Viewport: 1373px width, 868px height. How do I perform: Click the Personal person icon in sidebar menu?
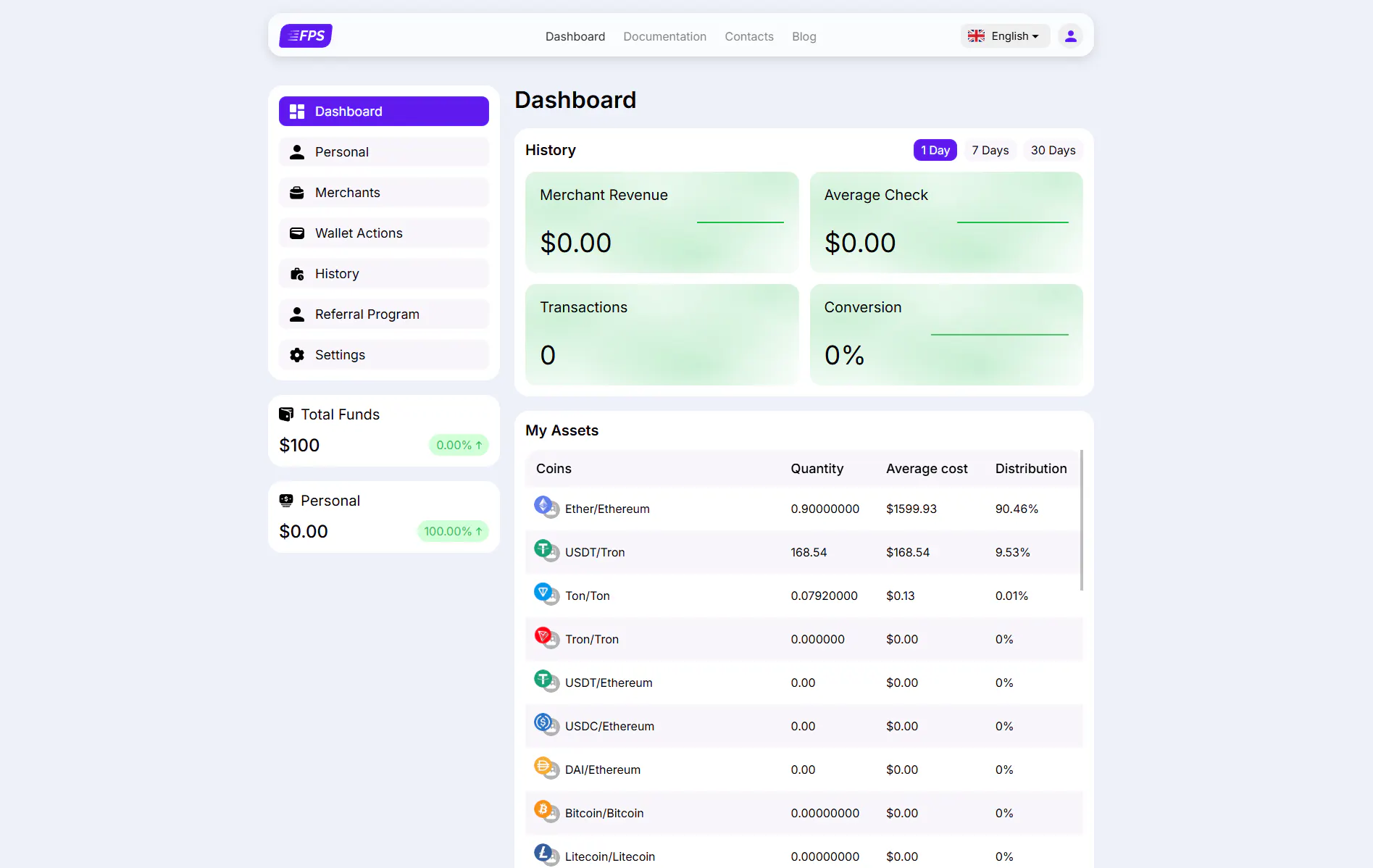297,152
